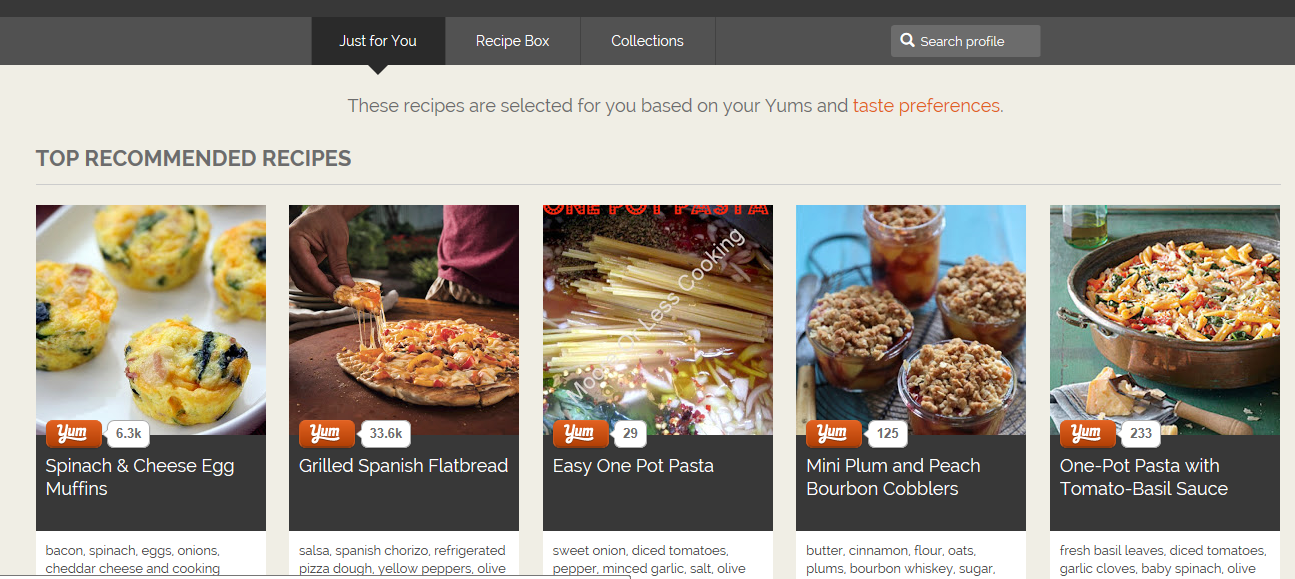Click the 125 yum count badge
The image size is (1295, 579).
pos(887,434)
